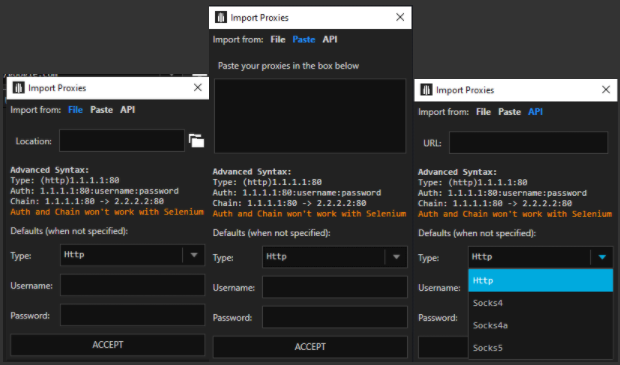Select the Paste tab in the Paste import window
Viewport: 620px width, 365px height.
coord(304,40)
